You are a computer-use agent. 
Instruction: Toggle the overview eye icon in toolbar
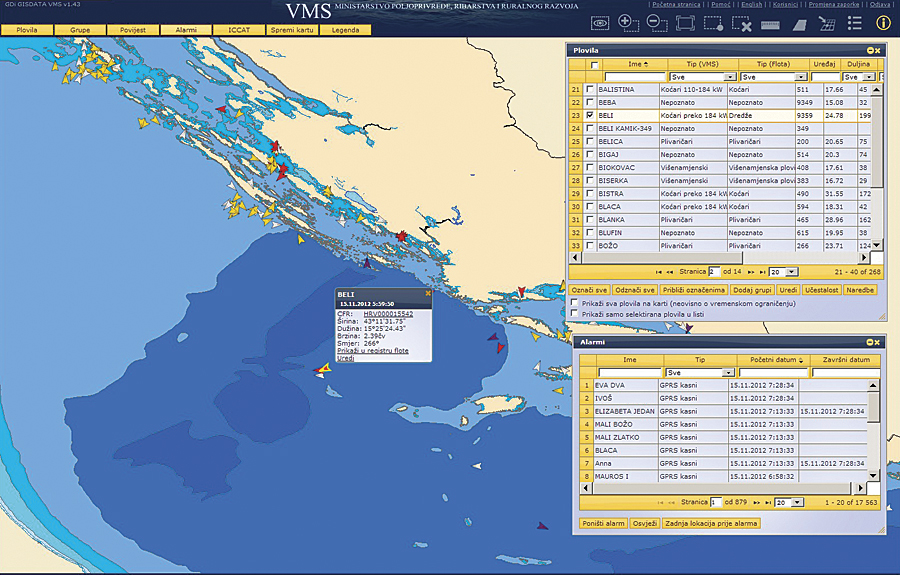point(599,22)
